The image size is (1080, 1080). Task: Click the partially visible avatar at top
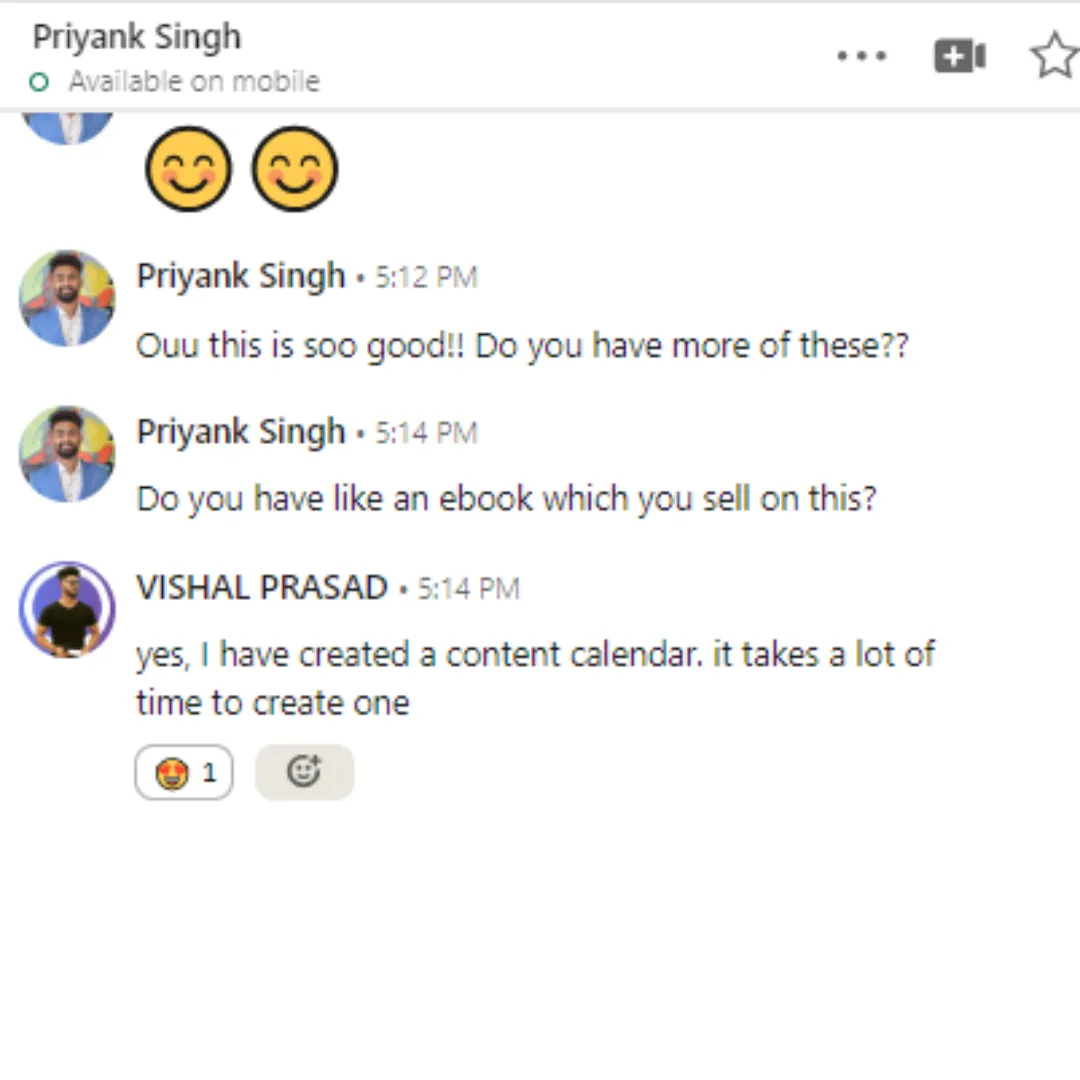coord(67,128)
